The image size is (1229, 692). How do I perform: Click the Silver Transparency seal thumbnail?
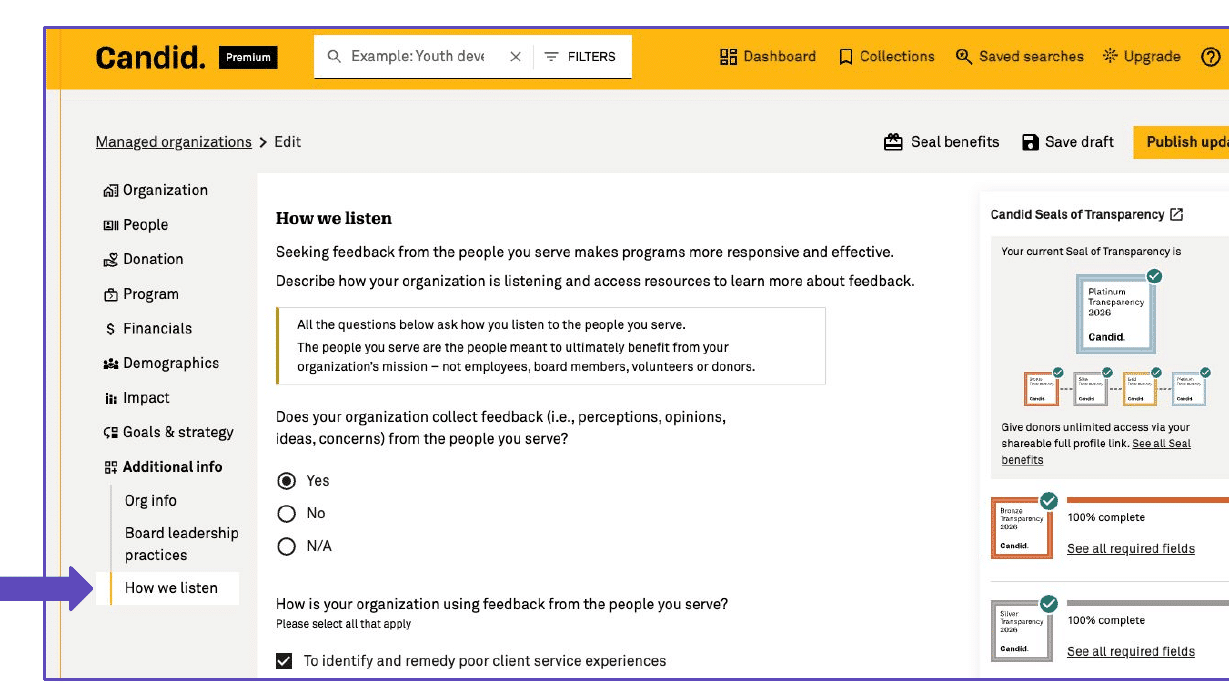(1022, 631)
